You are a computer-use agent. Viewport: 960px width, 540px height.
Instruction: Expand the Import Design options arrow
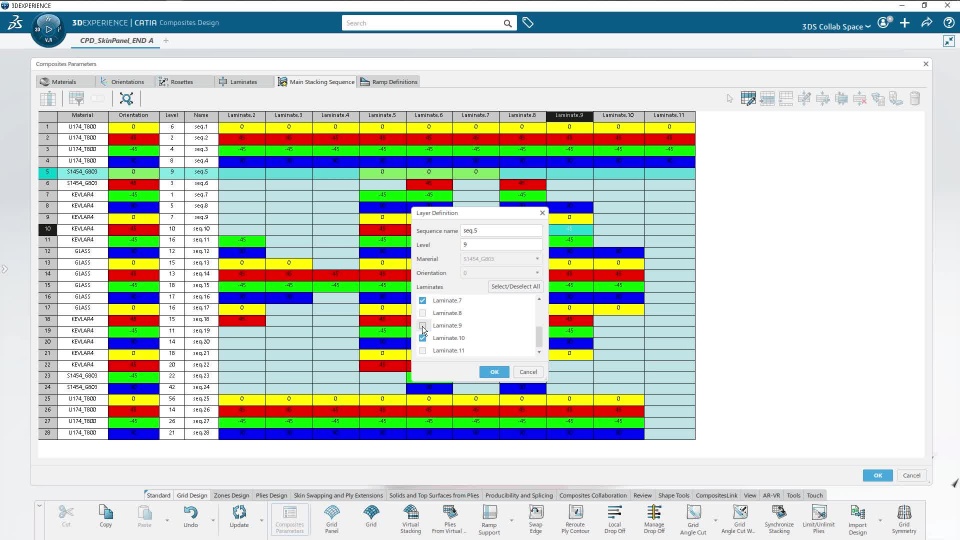880,520
